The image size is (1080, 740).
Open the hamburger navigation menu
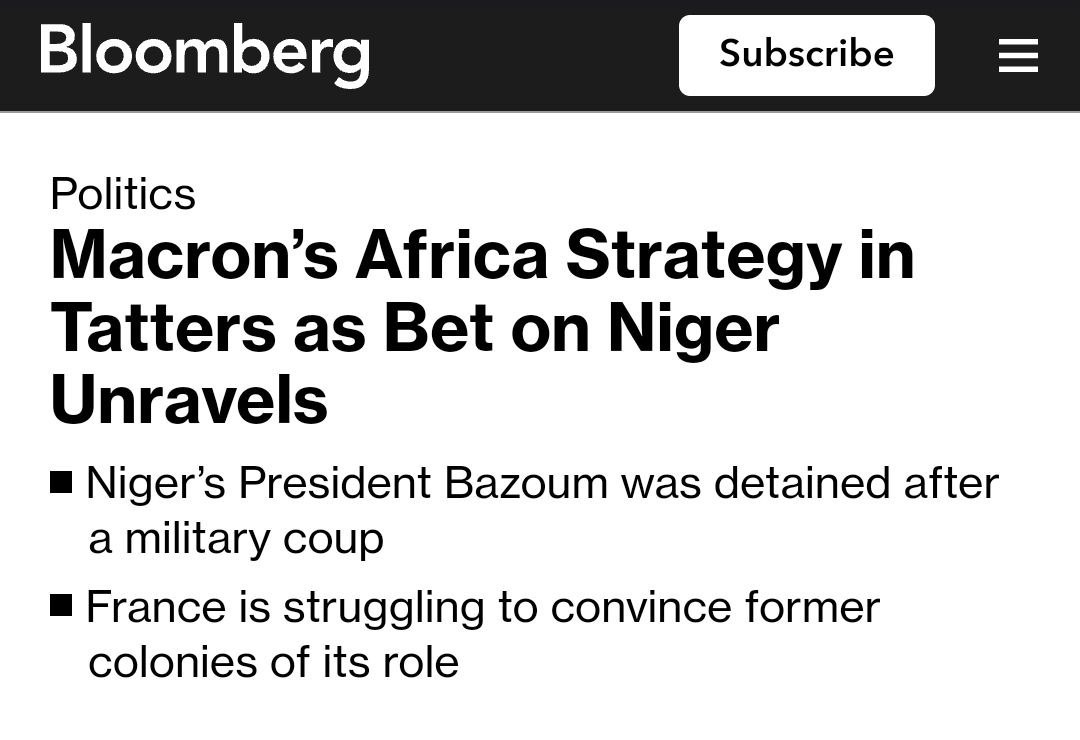point(1018,55)
